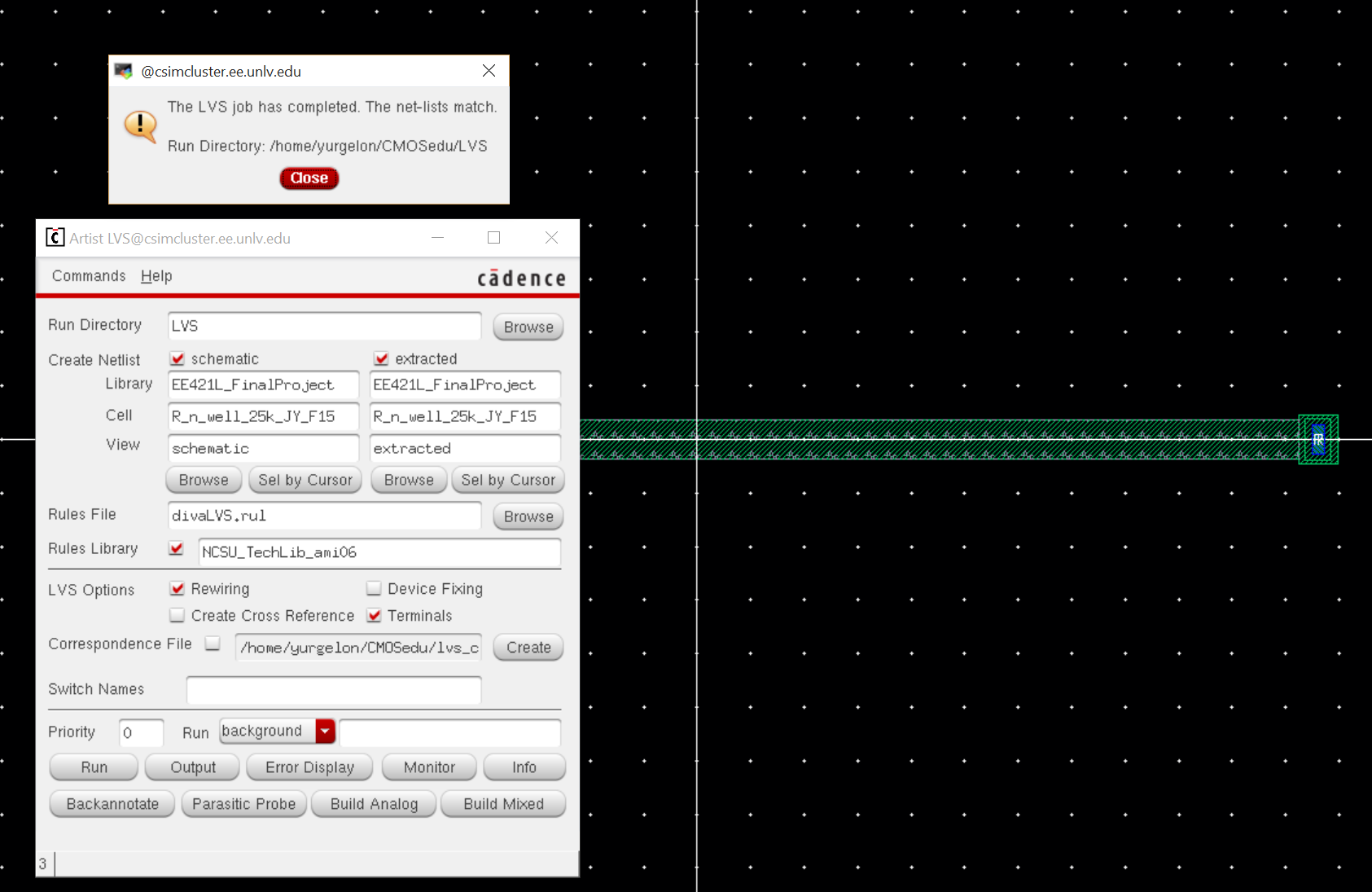Enable the Device Fixing option
The width and height of the screenshot is (1372, 892).
(x=374, y=588)
